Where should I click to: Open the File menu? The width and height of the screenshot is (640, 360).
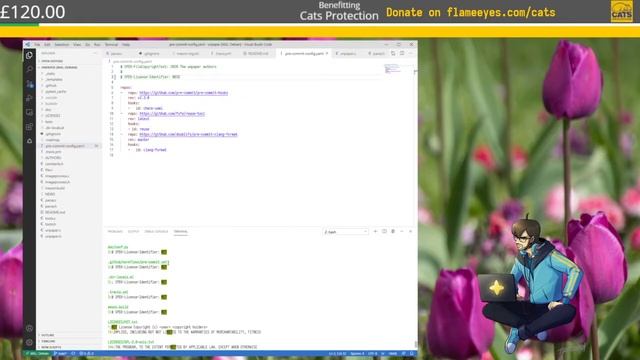pos(37,44)
